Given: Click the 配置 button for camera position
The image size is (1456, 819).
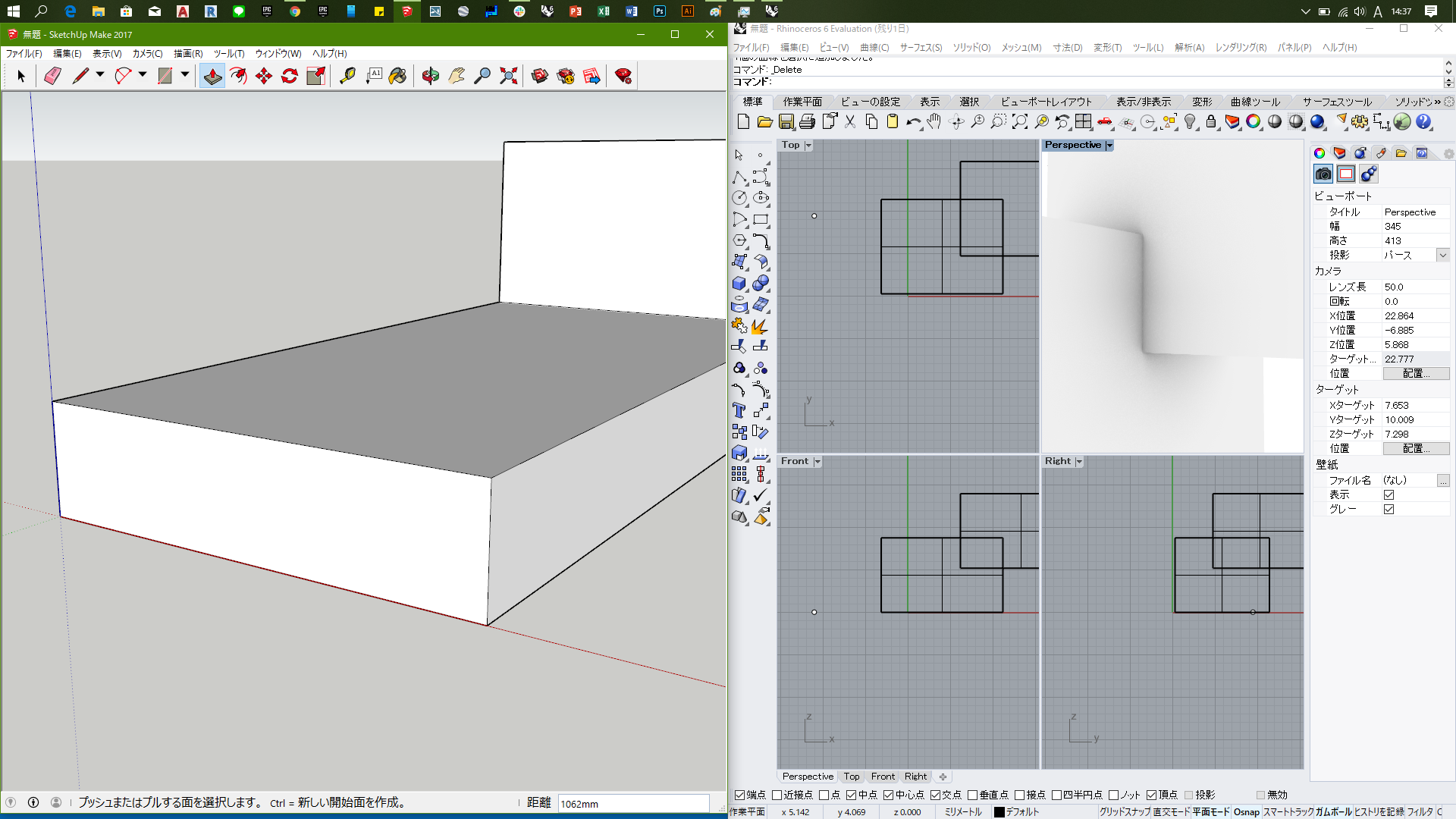Looking at the screenshot, I should click(1413, 373).
